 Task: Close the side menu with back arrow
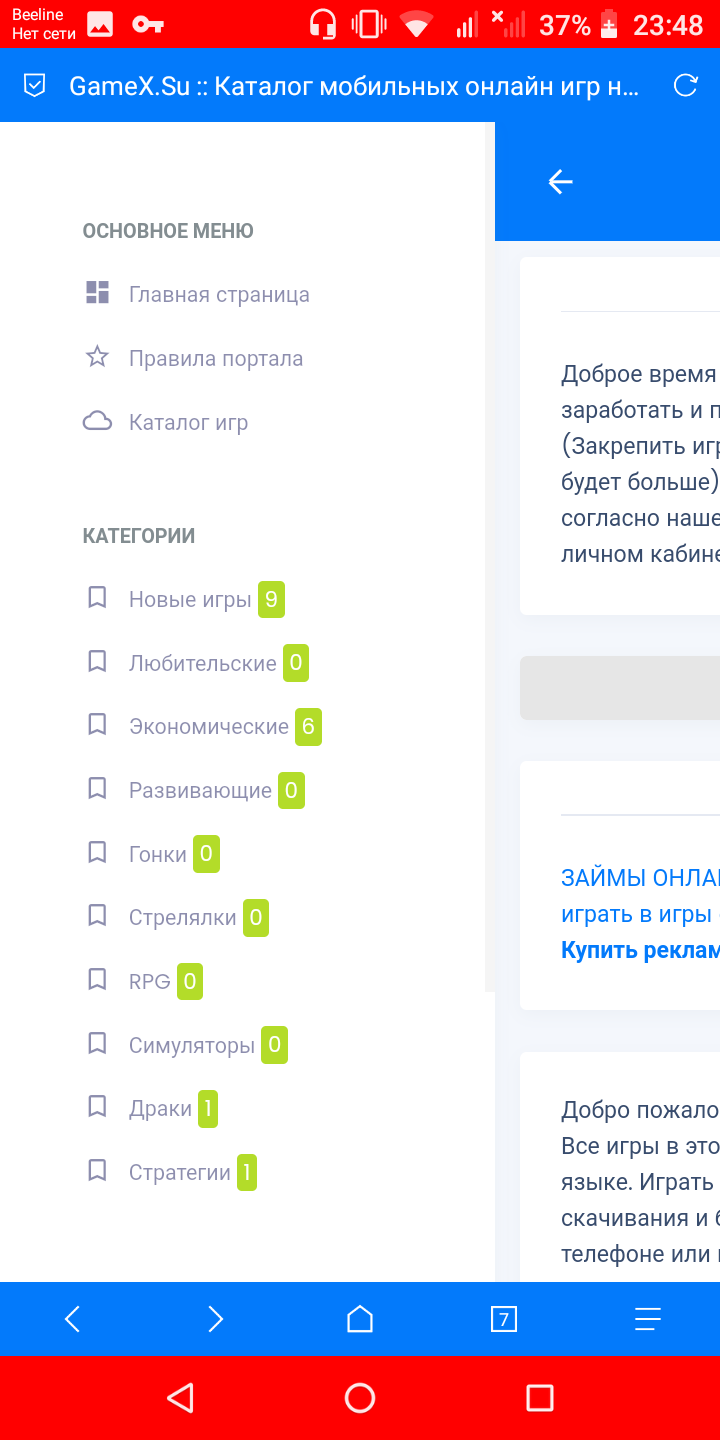tap(560, 181)
